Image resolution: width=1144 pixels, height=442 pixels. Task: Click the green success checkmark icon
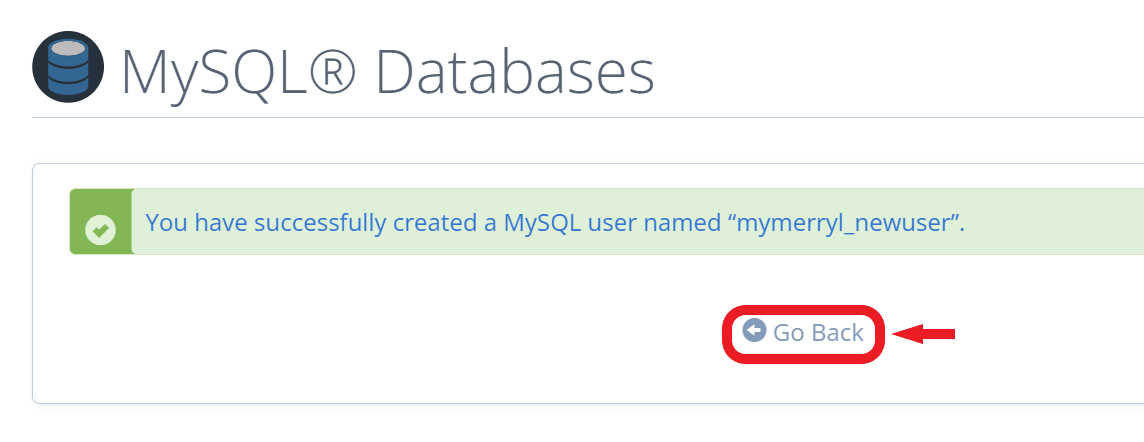coord(101,230)
